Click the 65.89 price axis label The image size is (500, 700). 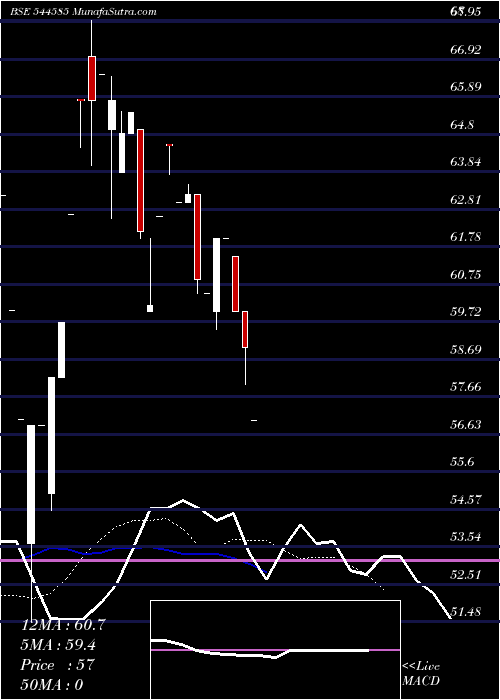466,87
